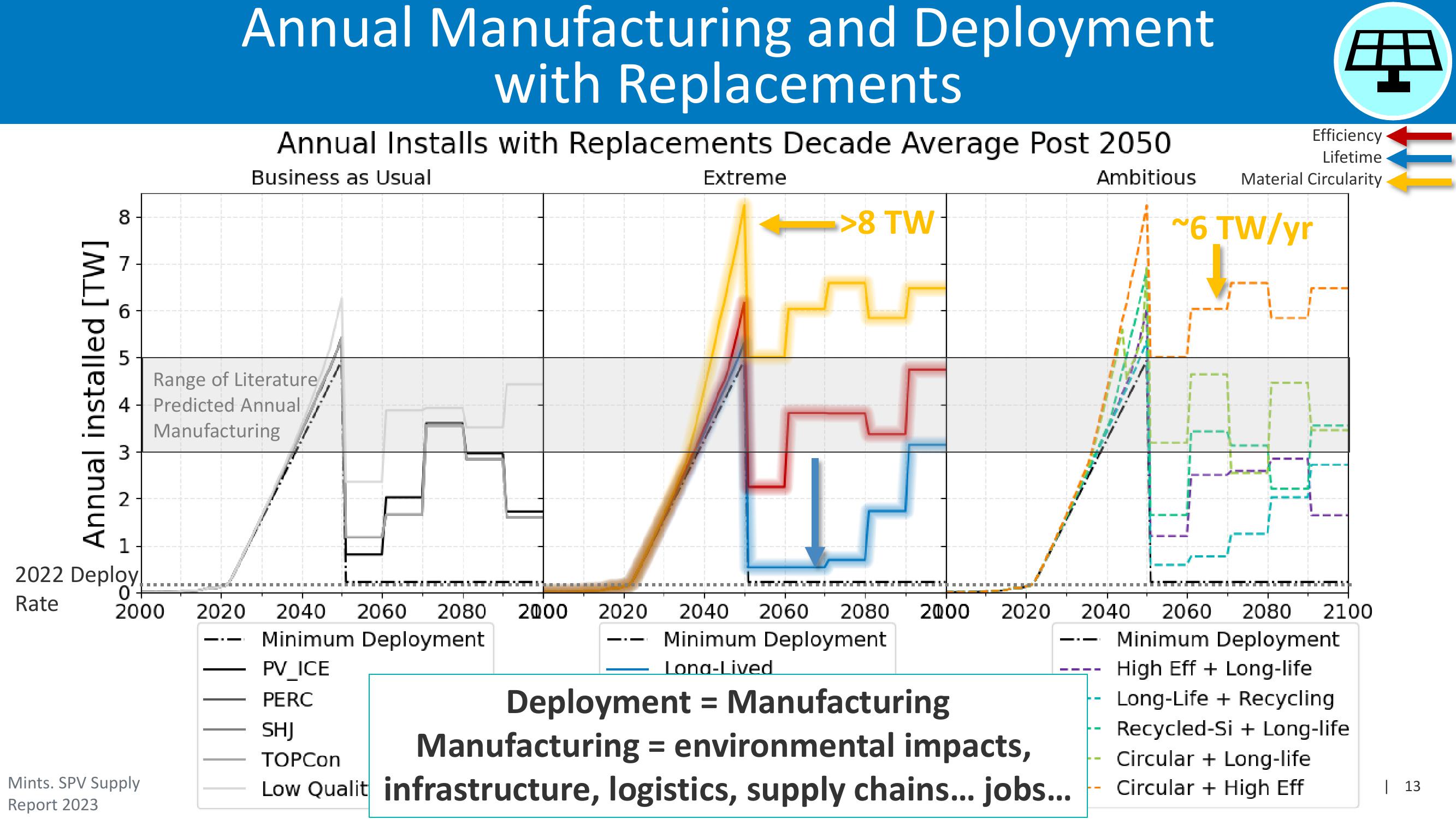
Task: Click the '>8 TW' annotation
Action: (886, 223)
